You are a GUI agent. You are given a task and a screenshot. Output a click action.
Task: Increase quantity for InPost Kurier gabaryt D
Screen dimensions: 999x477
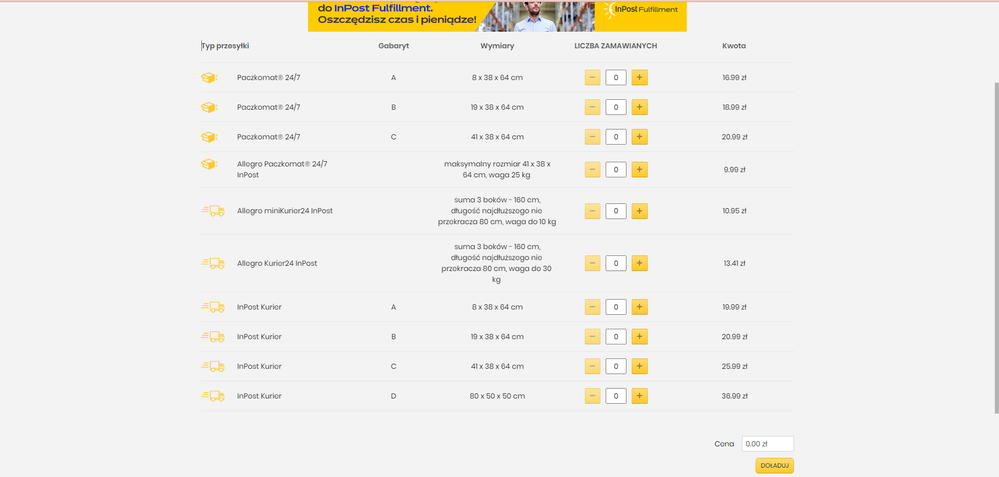(x=640, y=396)
